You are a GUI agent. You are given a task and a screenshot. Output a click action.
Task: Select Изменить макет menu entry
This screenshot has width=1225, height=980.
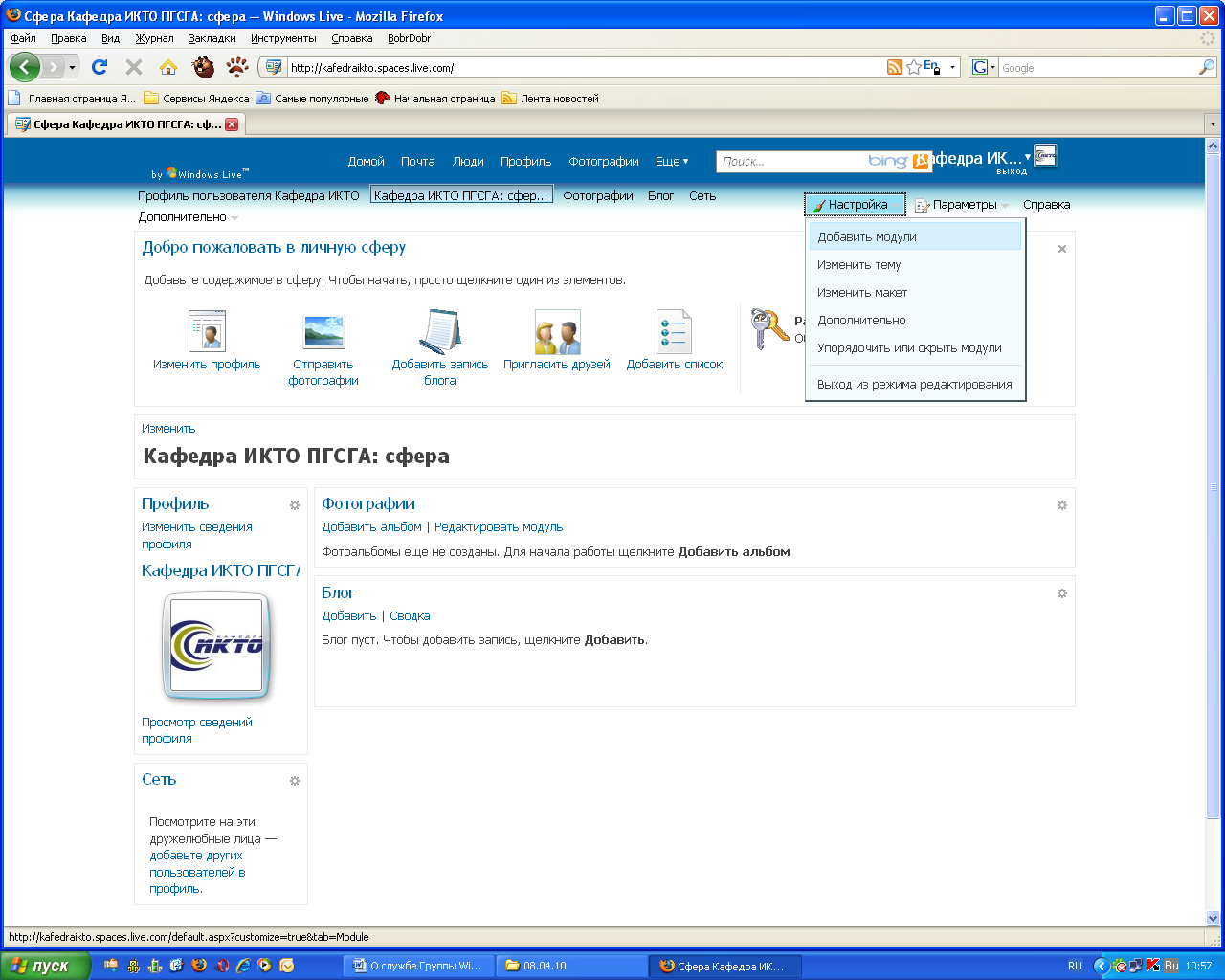coord(915,293)
